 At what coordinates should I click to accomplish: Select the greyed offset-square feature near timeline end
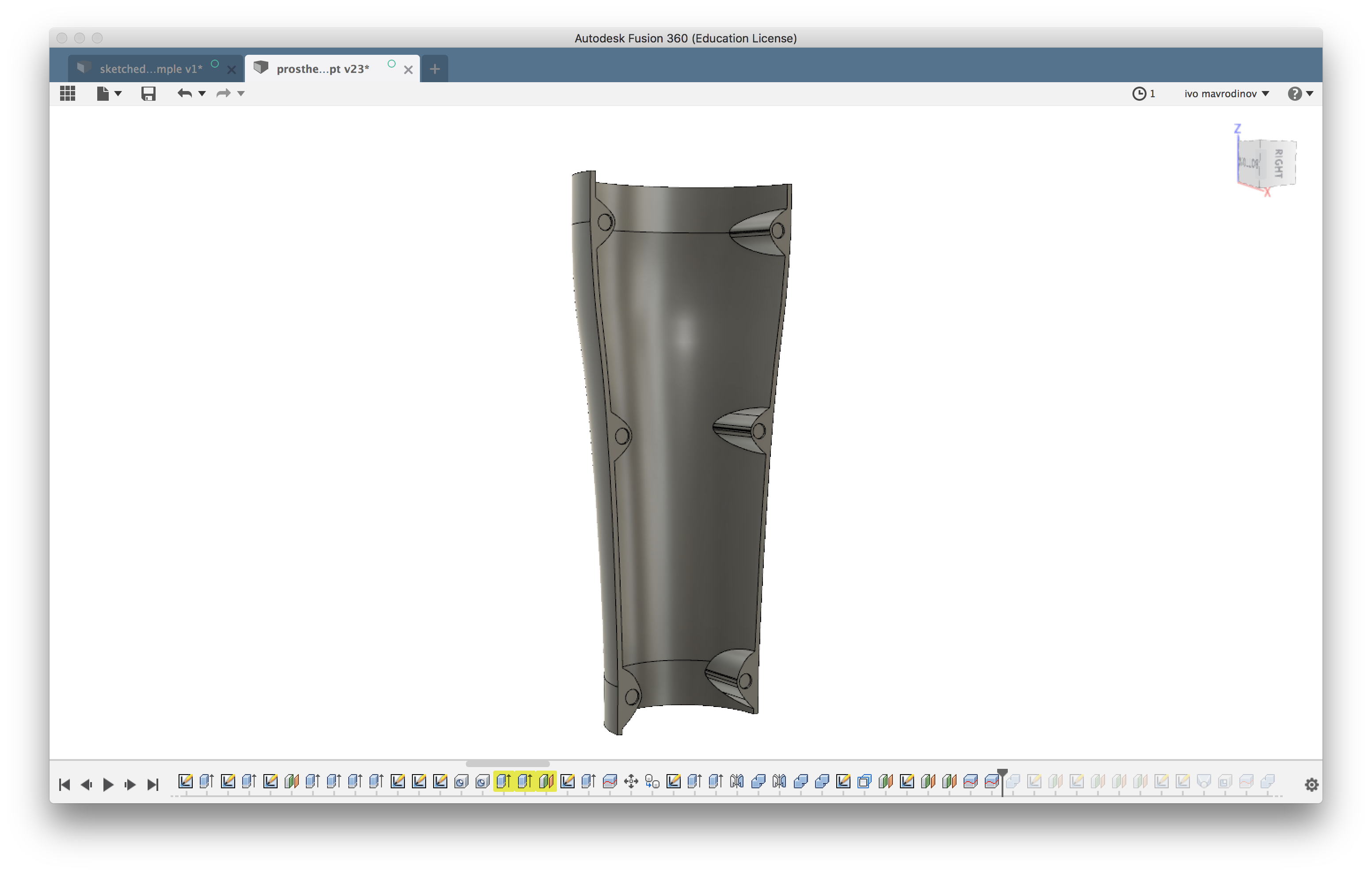coord(1225,781)
